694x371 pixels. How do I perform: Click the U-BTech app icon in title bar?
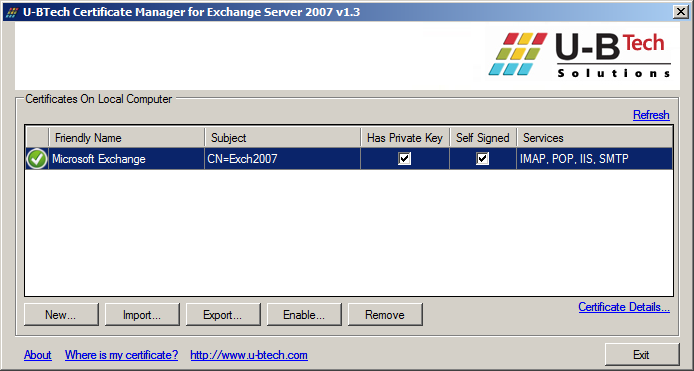pyautogui.click(x=12, y=12)
